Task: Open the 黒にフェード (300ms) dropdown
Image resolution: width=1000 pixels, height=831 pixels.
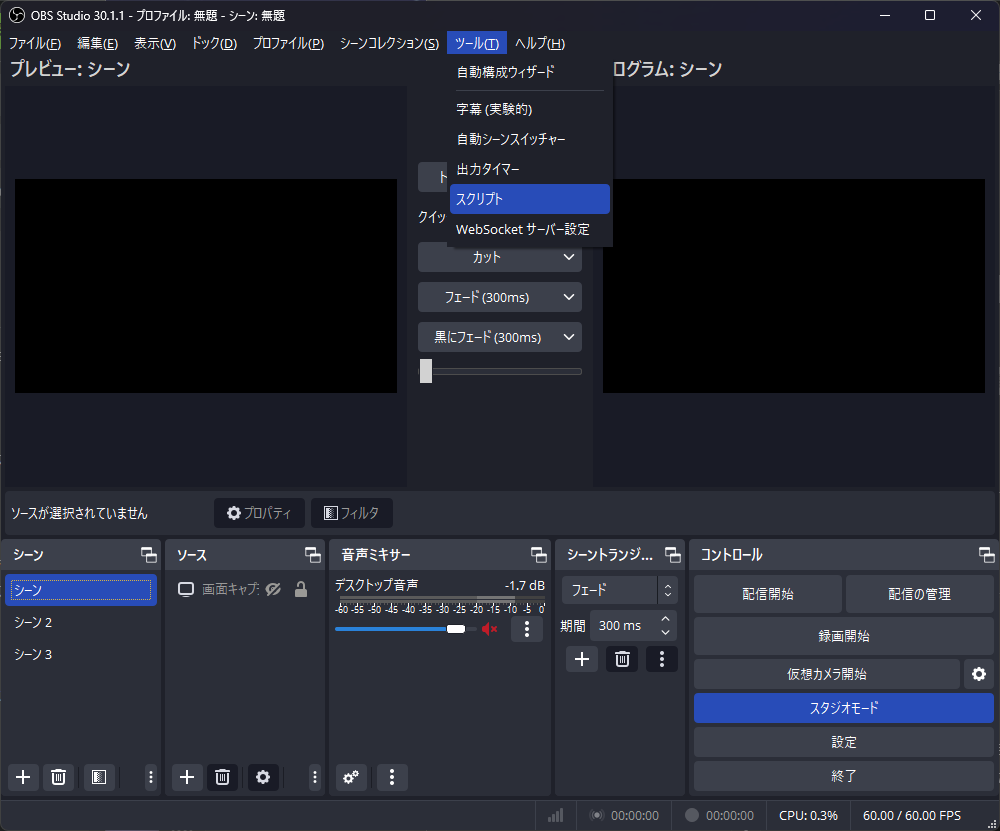Action: [499, 337]
